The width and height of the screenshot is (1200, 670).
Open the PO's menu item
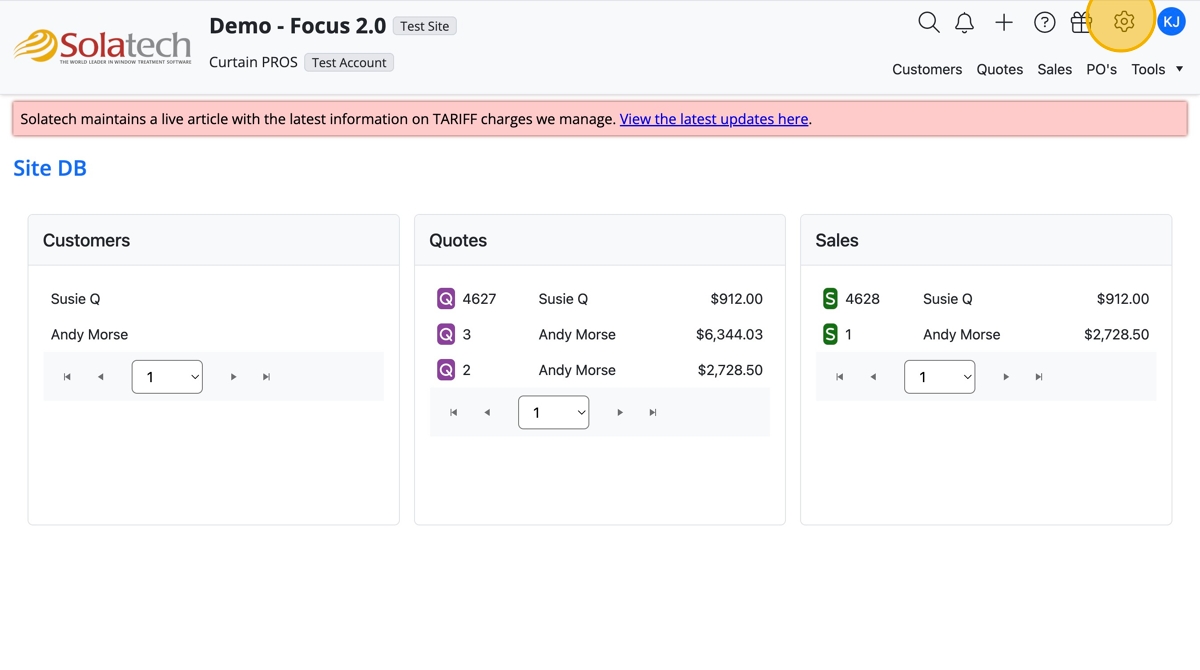point(1101,69)
